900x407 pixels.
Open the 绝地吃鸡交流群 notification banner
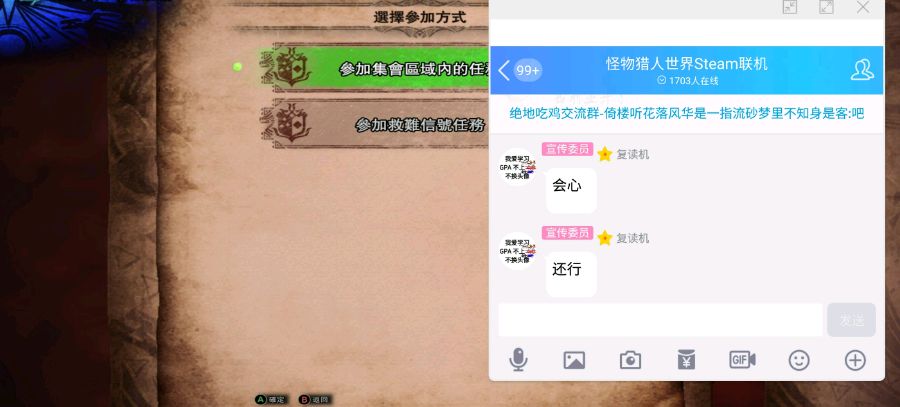[686, 114]
